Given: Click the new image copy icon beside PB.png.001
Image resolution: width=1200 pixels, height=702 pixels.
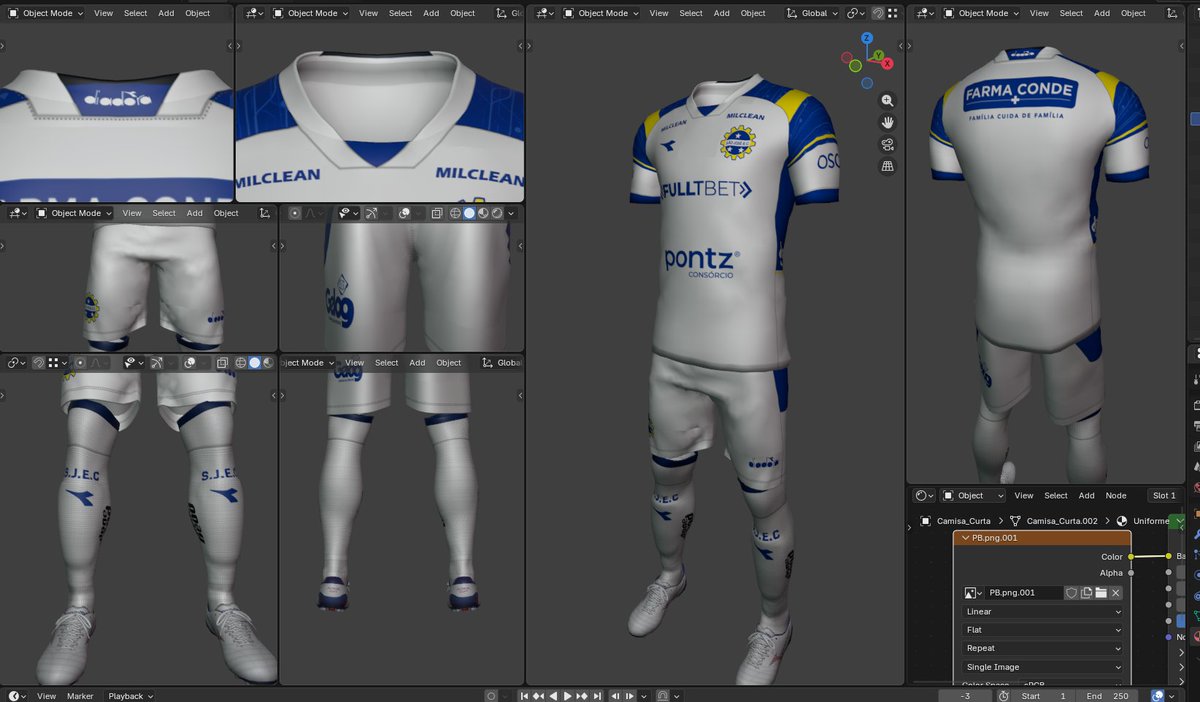Looking at the screenshot, I should (x=1086, y=593).
